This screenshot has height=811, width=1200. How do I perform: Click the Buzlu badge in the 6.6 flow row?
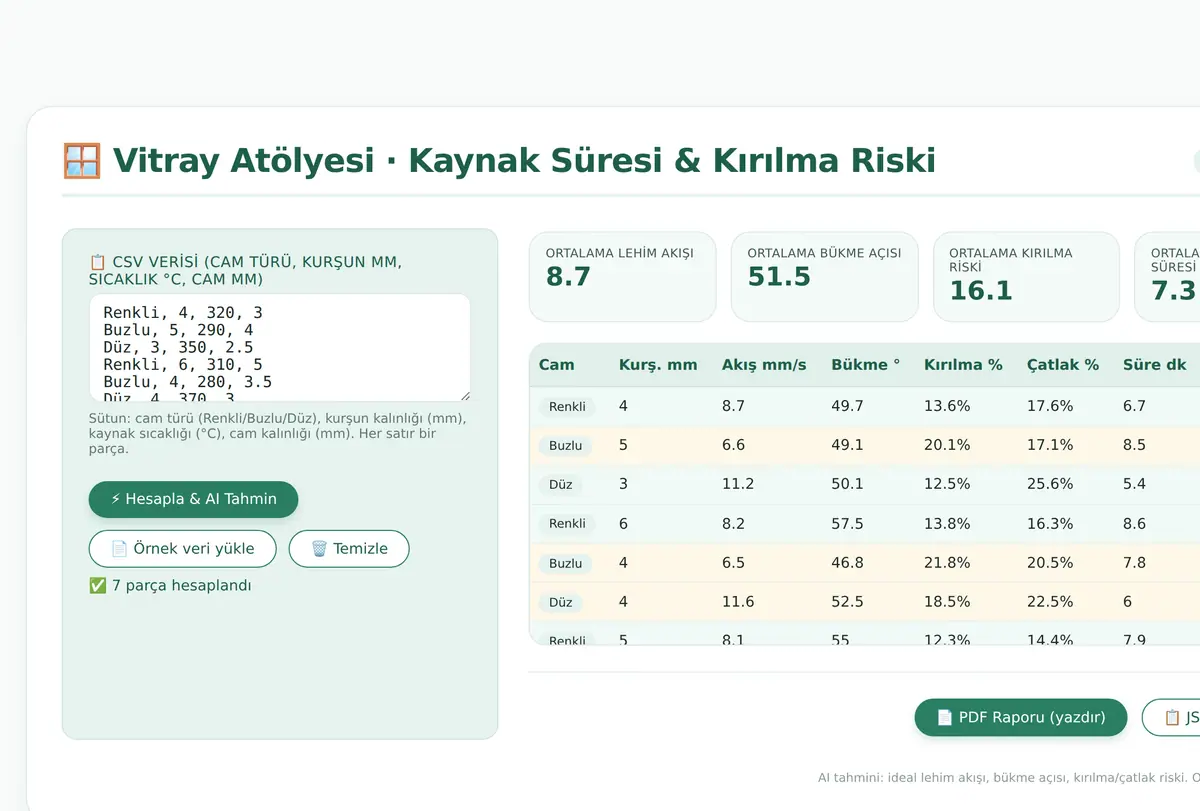[565, 446]
